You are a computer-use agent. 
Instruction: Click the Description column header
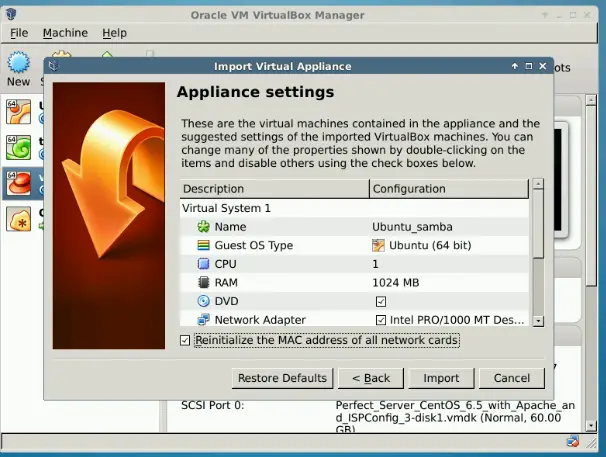274,189
